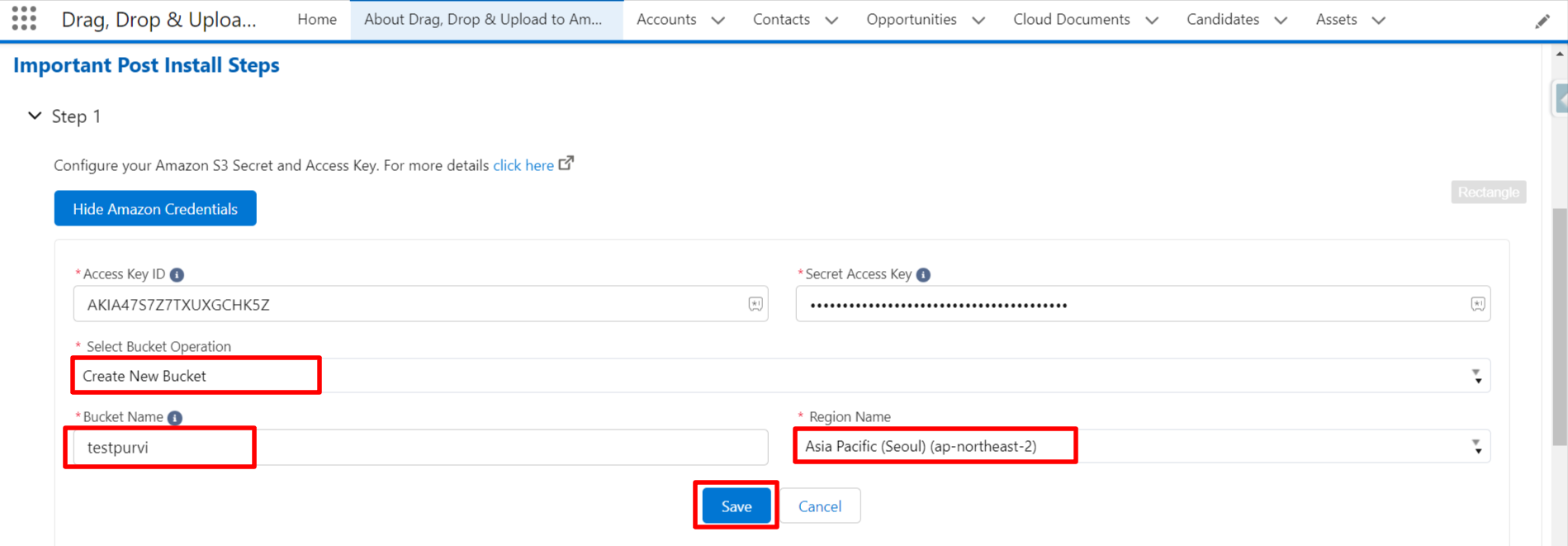
Task: Open the Accounts tab dropdown chevron
Action: [x=718, y=20]
